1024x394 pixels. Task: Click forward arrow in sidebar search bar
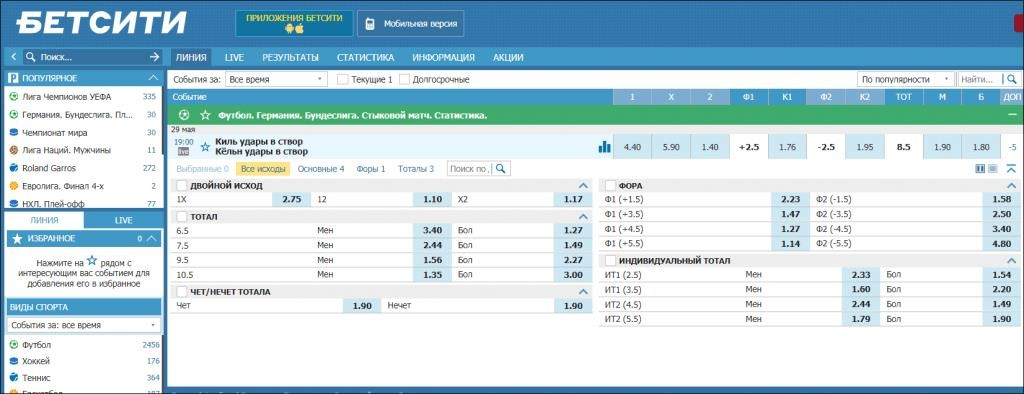click(154, 57)
